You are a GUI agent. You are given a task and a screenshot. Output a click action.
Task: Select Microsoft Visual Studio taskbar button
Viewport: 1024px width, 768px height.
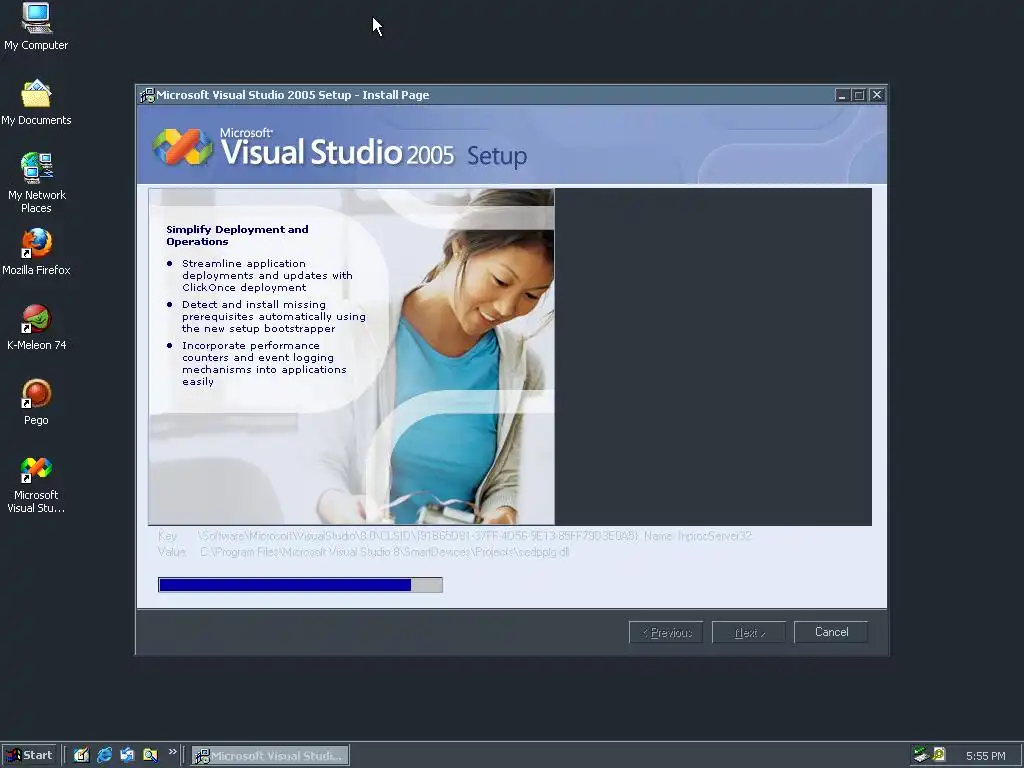[x=270, y=756]
